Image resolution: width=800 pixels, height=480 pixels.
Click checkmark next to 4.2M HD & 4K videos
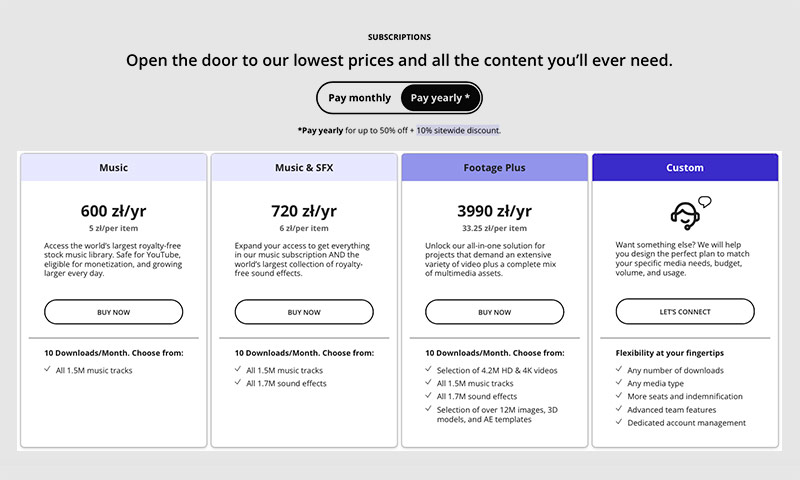[429, 370]
